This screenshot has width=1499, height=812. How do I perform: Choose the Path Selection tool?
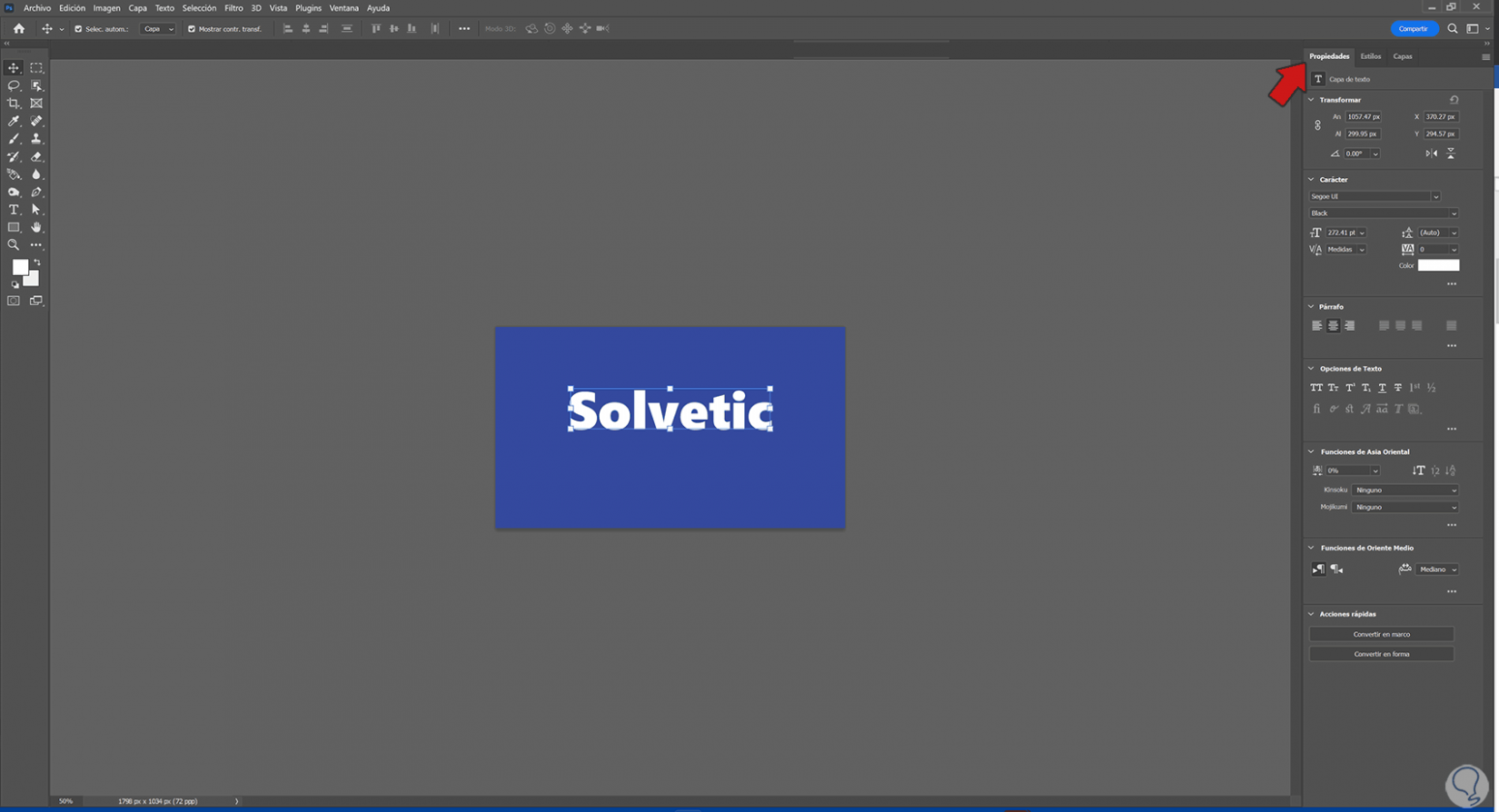(x=36, y=210)
